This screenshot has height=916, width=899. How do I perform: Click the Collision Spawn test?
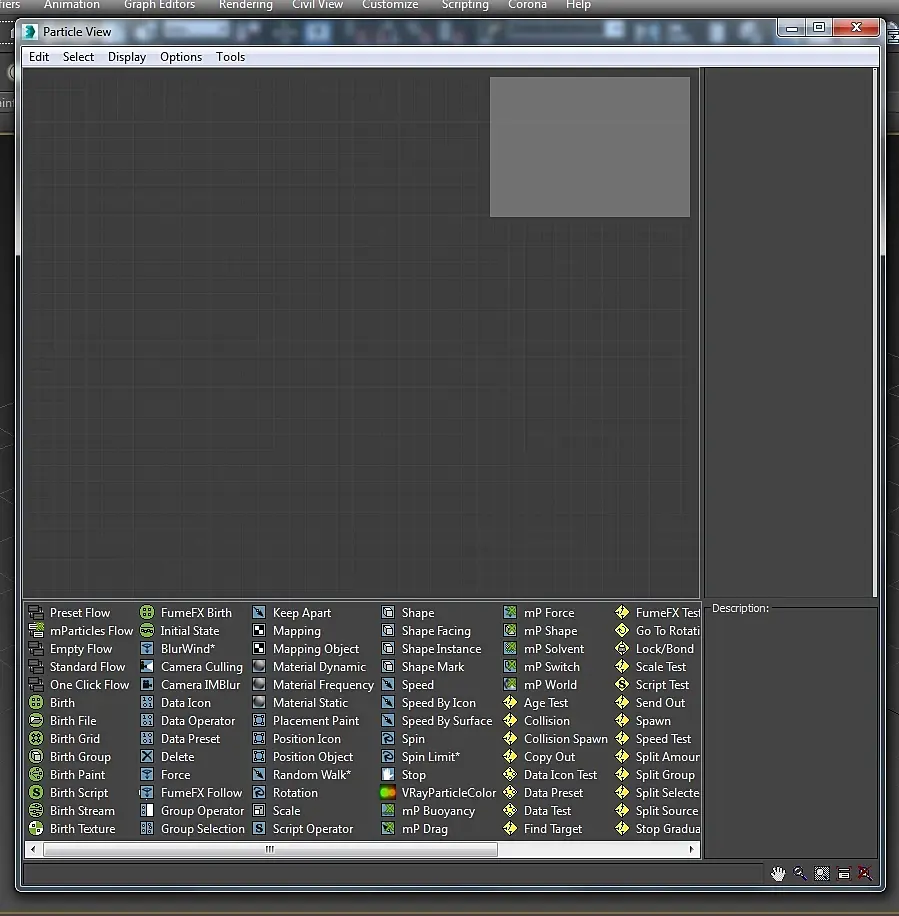point(565,739)
